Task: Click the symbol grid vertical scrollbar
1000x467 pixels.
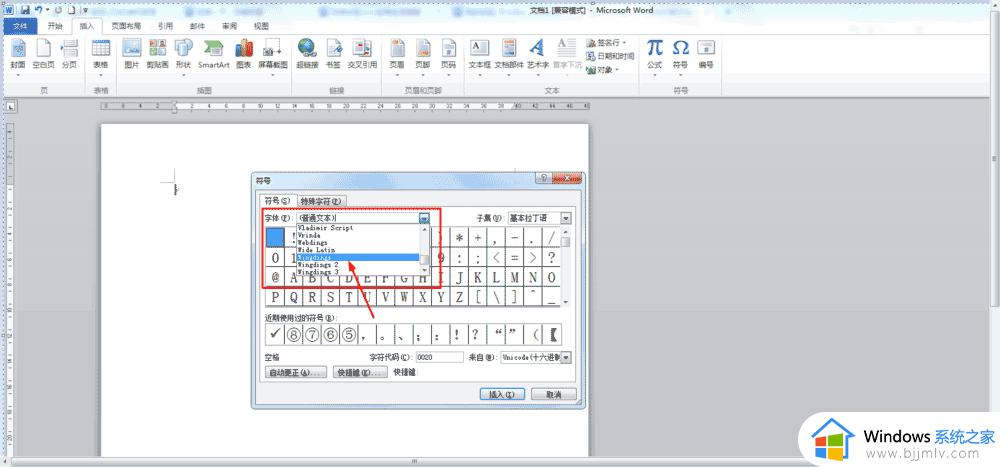Action: click(x=566, y=267)
